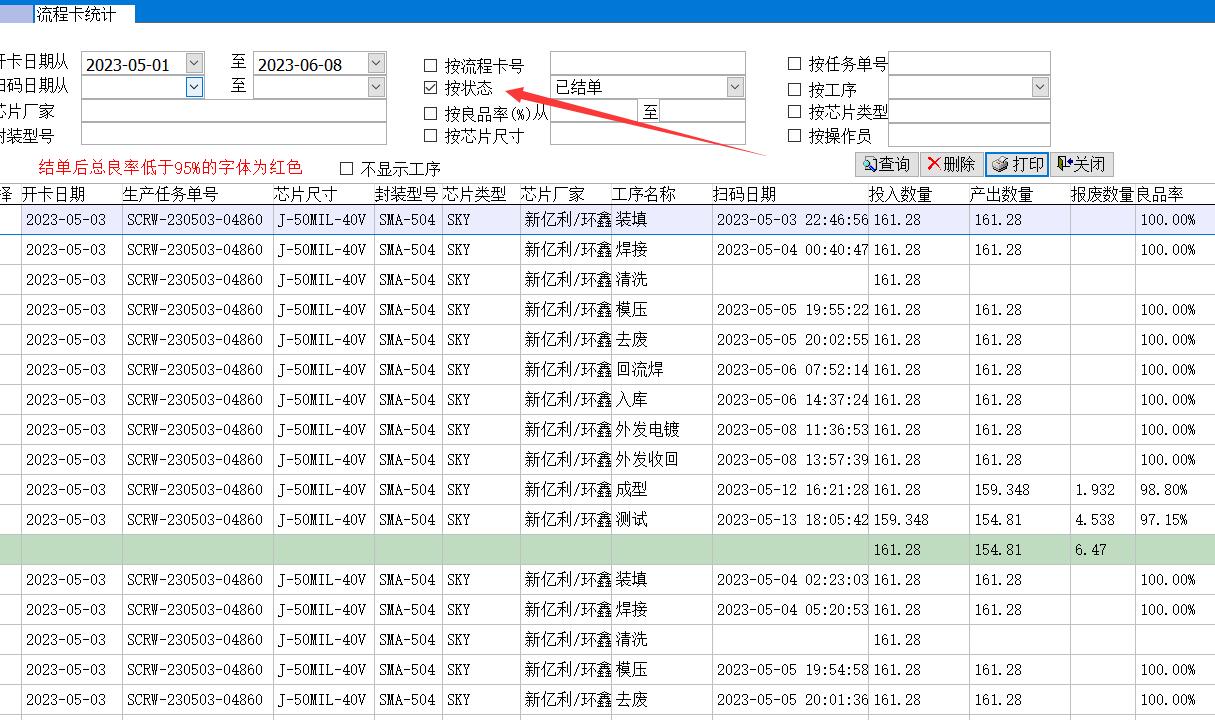Toggle the 不显示工序 checkbox
This screenshot has height=720, width=1215.
click(x=347, y=168)
